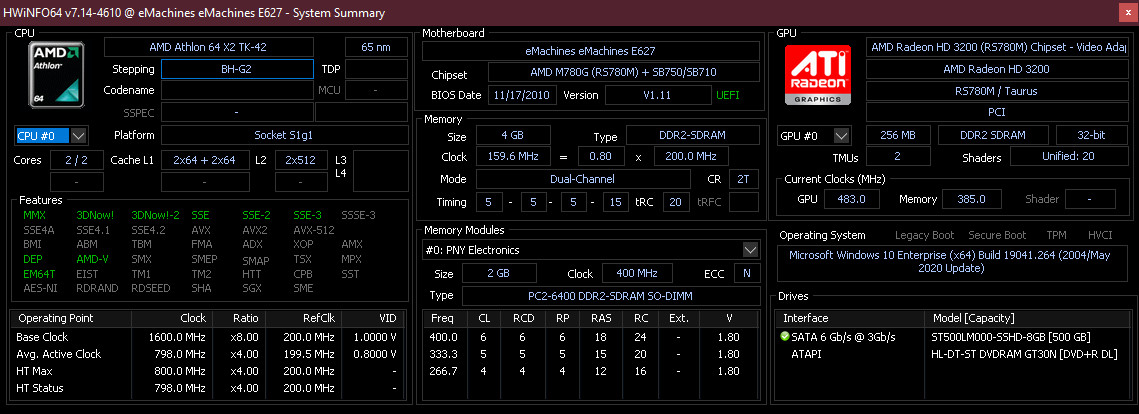Click the RefClk column header
This screenshot has height=414, width=1139.
click(303, 318)
